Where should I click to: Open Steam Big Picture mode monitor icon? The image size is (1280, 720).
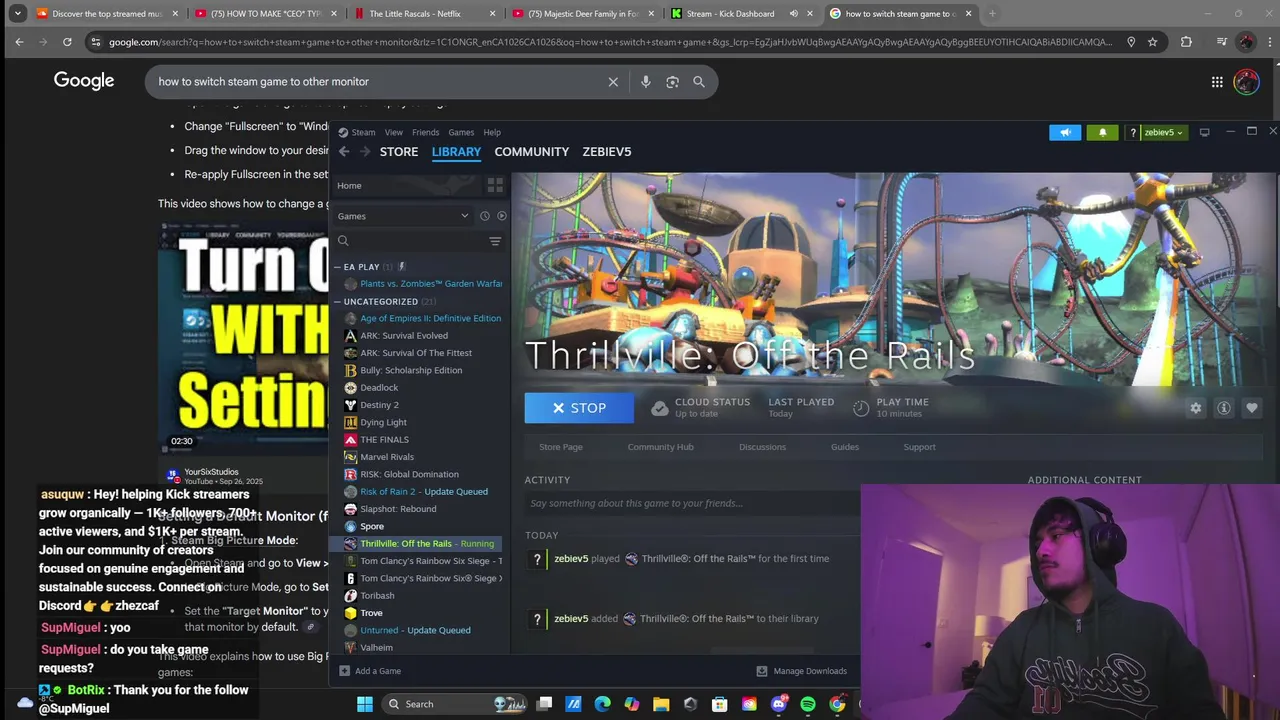[x=1204, y=132]
